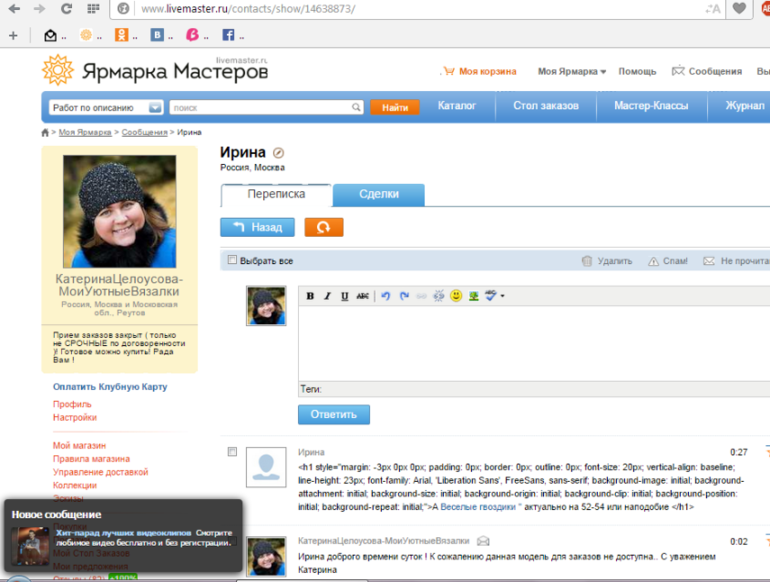Viewport: 770px width, 582px height.
Task: Open Коллекции sidebar link
Action: 75,485
